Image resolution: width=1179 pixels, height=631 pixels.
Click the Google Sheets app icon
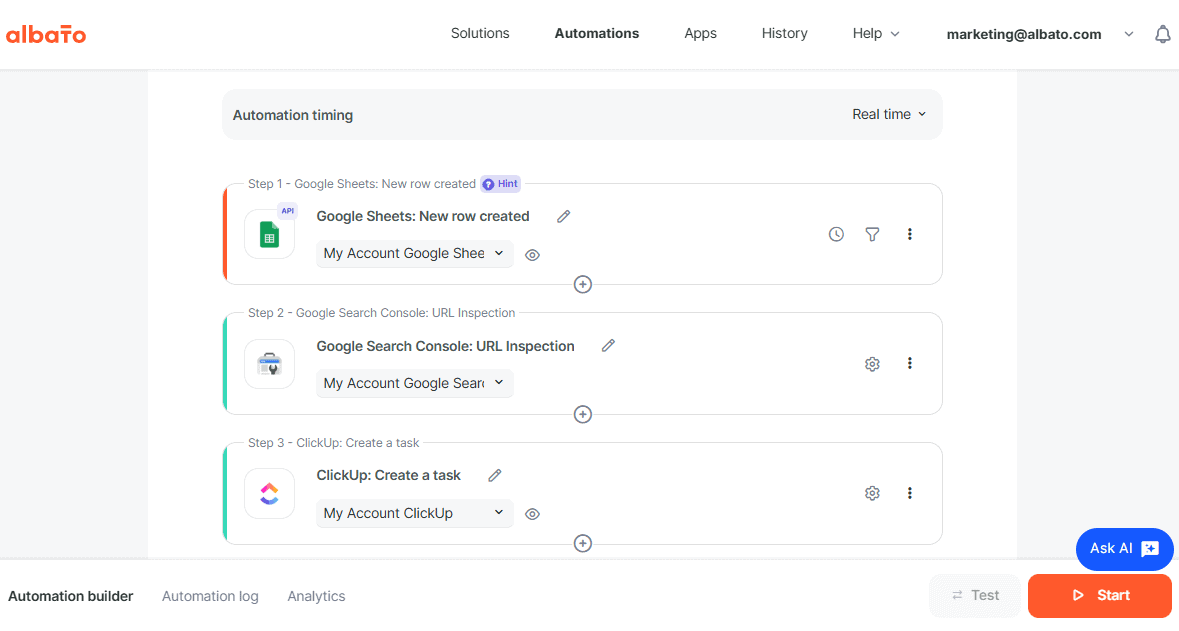270,234
